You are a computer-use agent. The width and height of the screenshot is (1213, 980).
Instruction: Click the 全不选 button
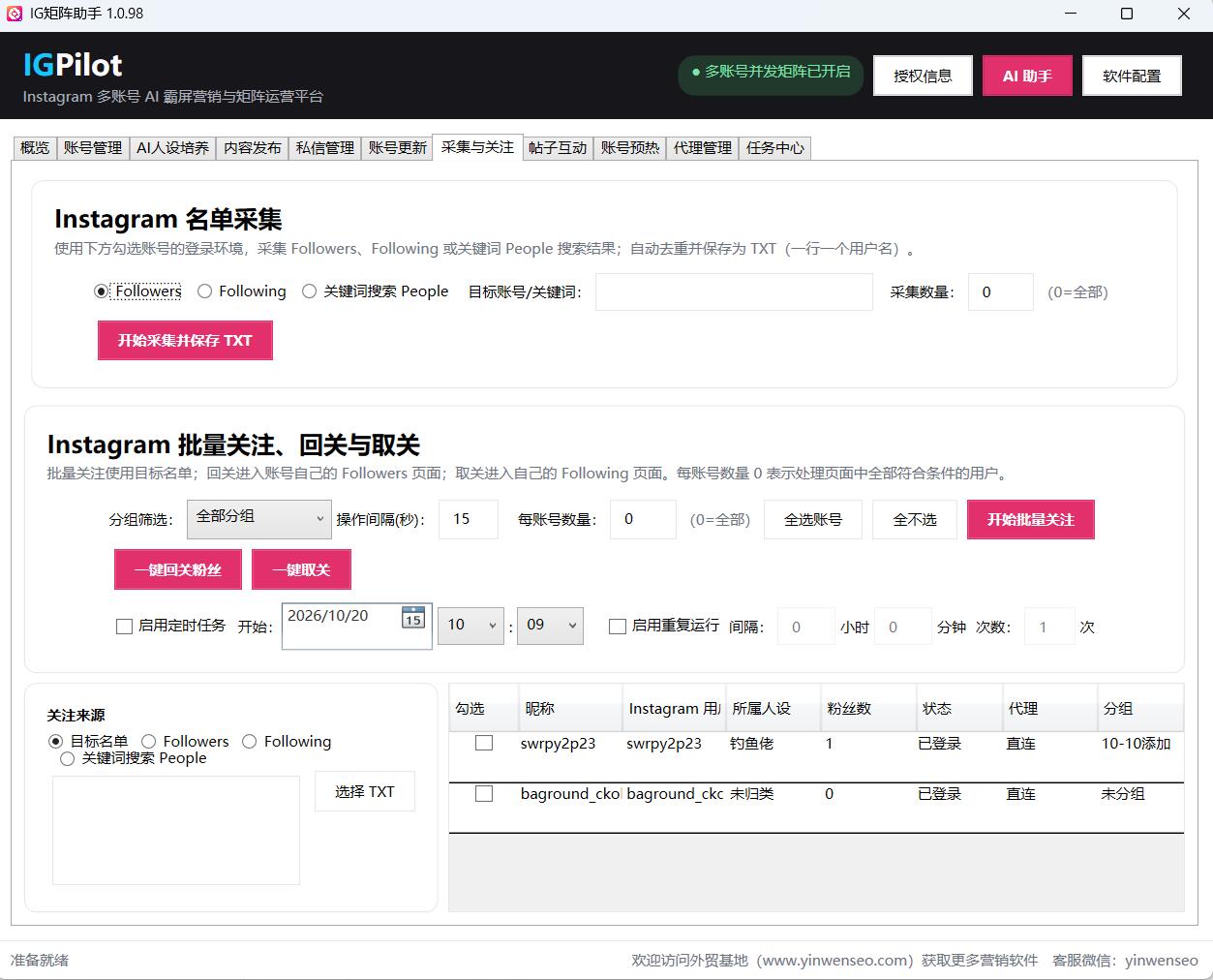[915, 520]
